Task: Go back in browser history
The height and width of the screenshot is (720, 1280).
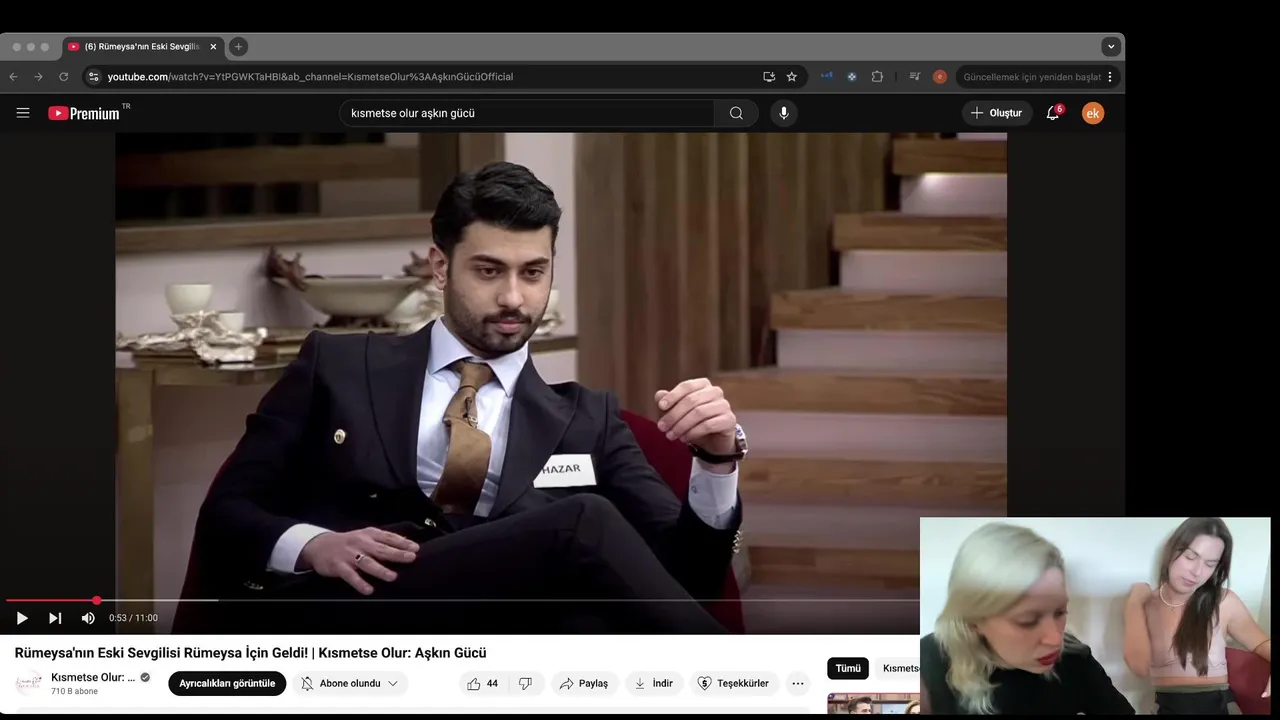Action: 13,76
